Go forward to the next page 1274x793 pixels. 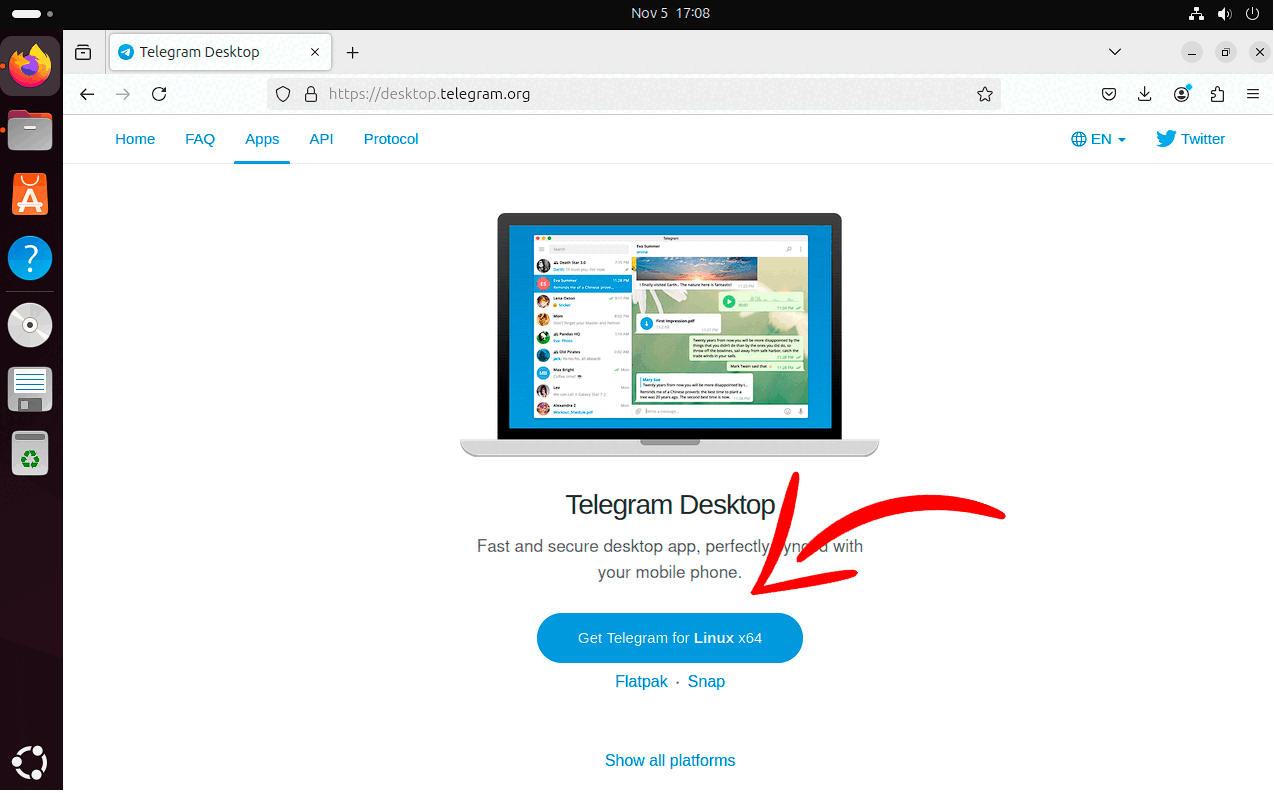click(123, 94)
